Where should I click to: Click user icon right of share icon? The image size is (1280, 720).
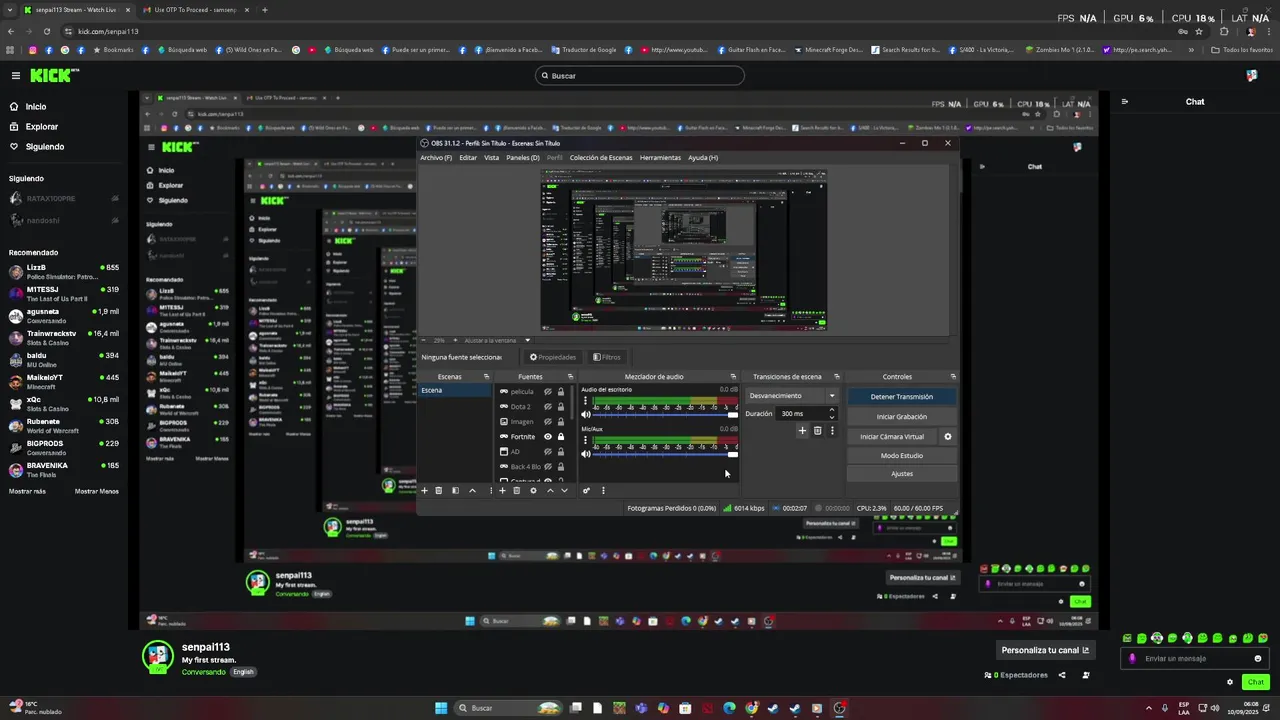pos(1086,675)
